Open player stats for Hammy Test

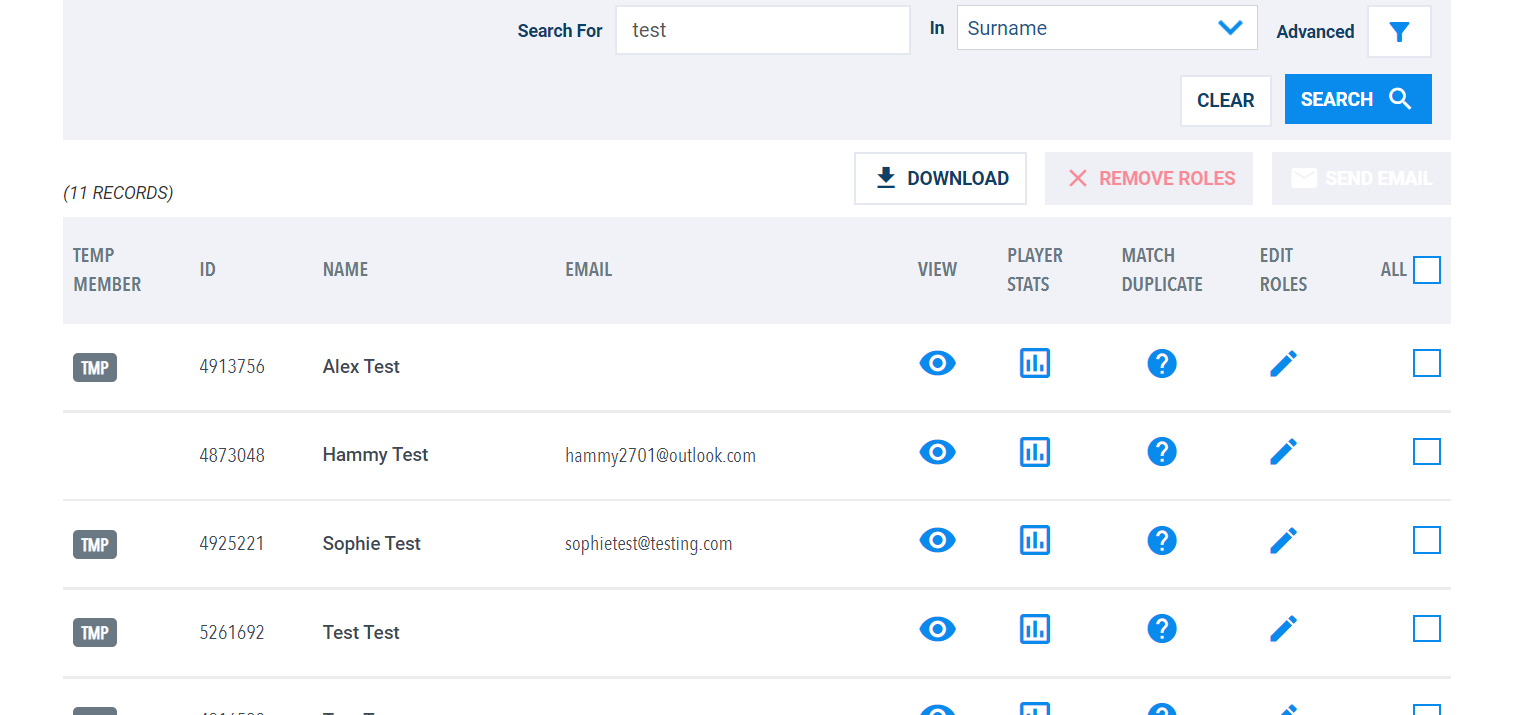[x=1035, y=452]
